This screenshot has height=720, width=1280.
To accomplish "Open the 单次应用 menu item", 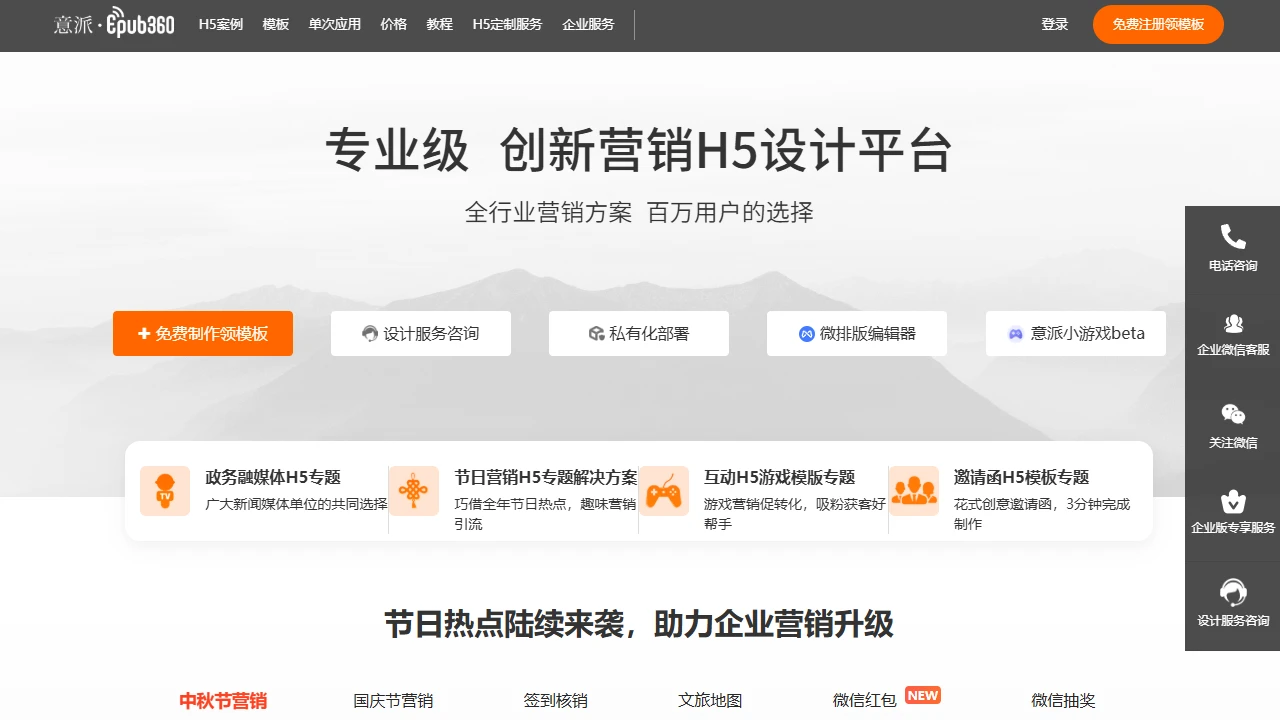I will coord(335,25).
